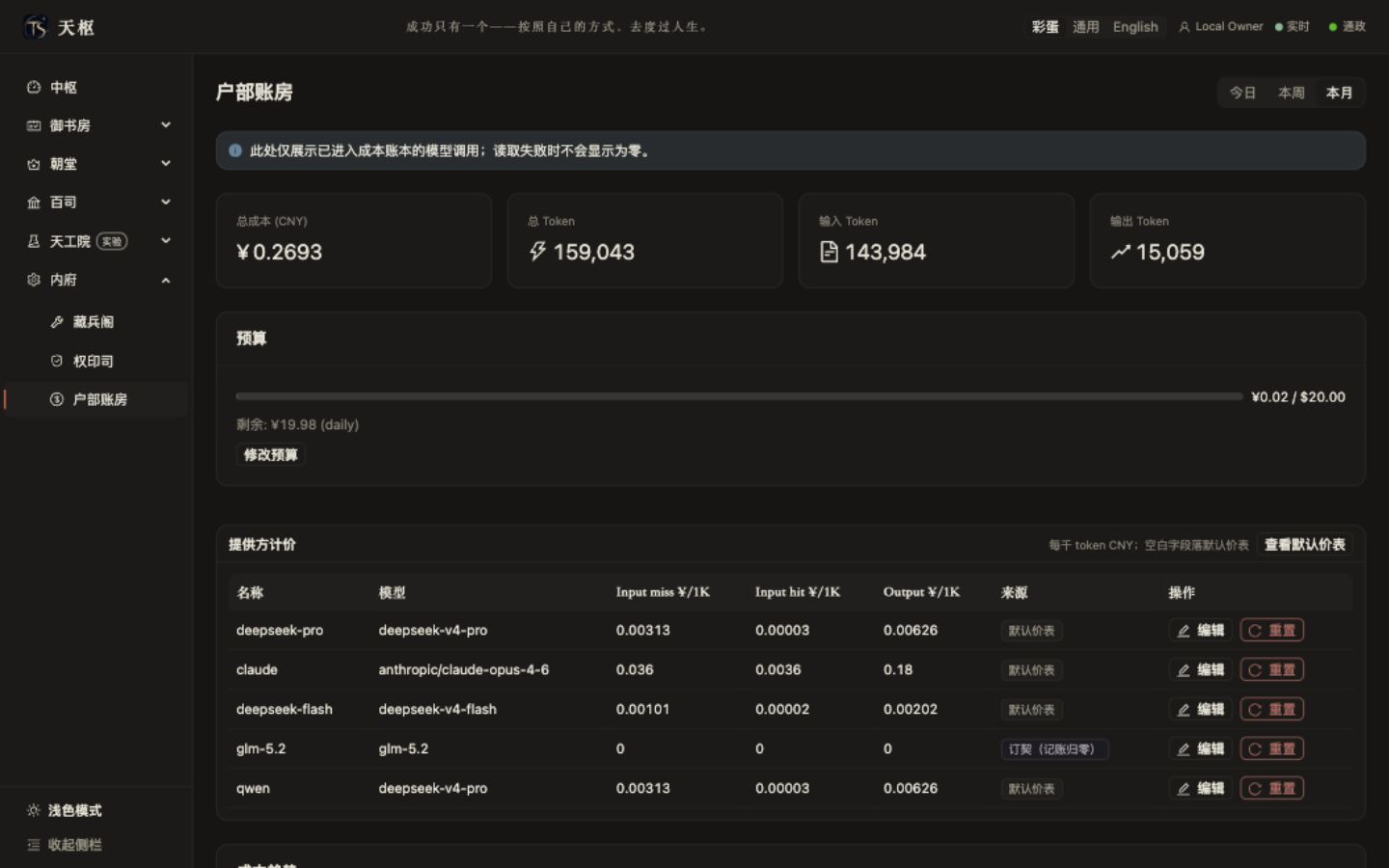Click the document icon by 143,984
This screenshot has height=868, width=1389.
(x=829, y=252)
